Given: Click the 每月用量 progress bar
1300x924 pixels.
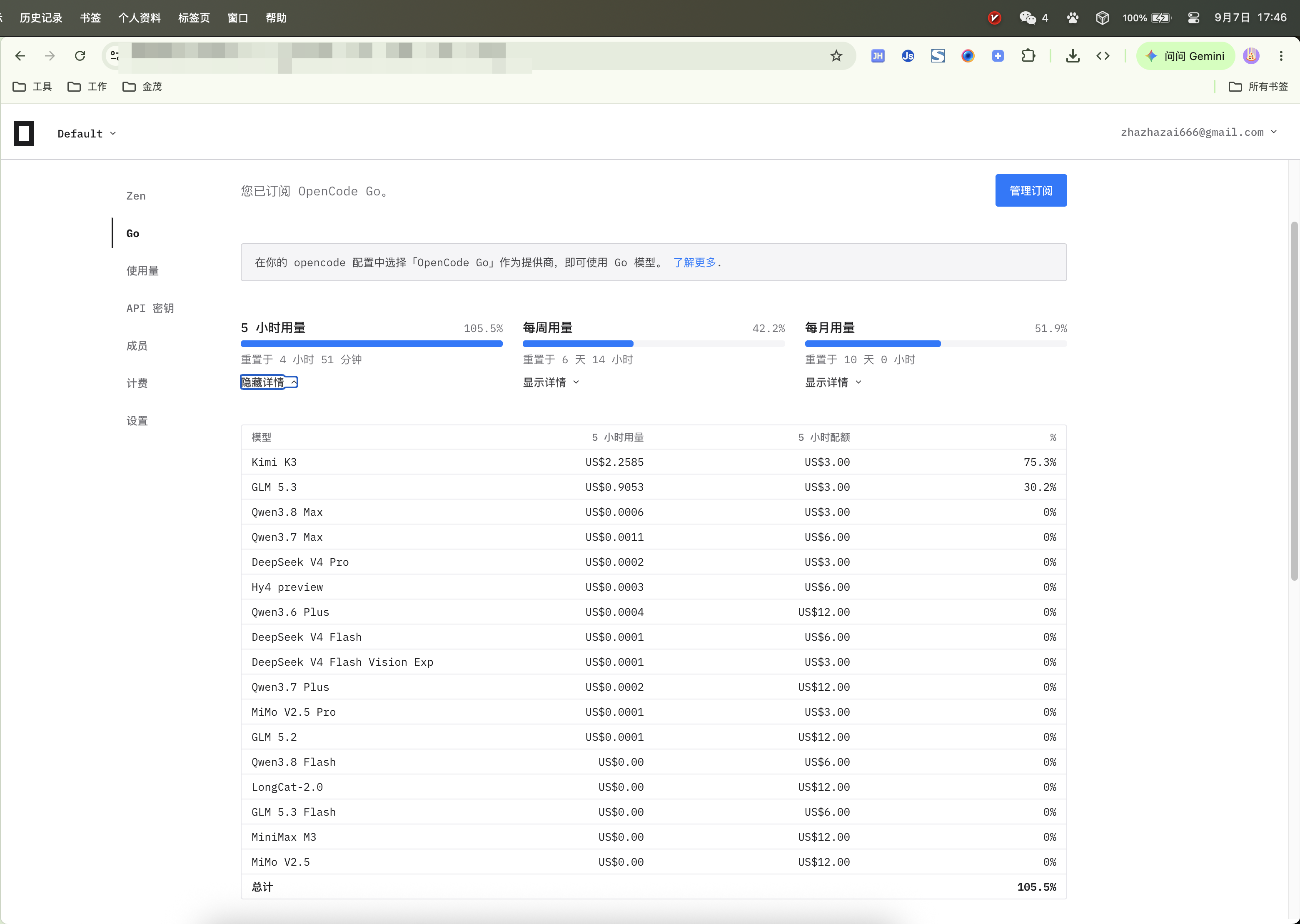Looking at the screenshot, I should click(935, 344).
